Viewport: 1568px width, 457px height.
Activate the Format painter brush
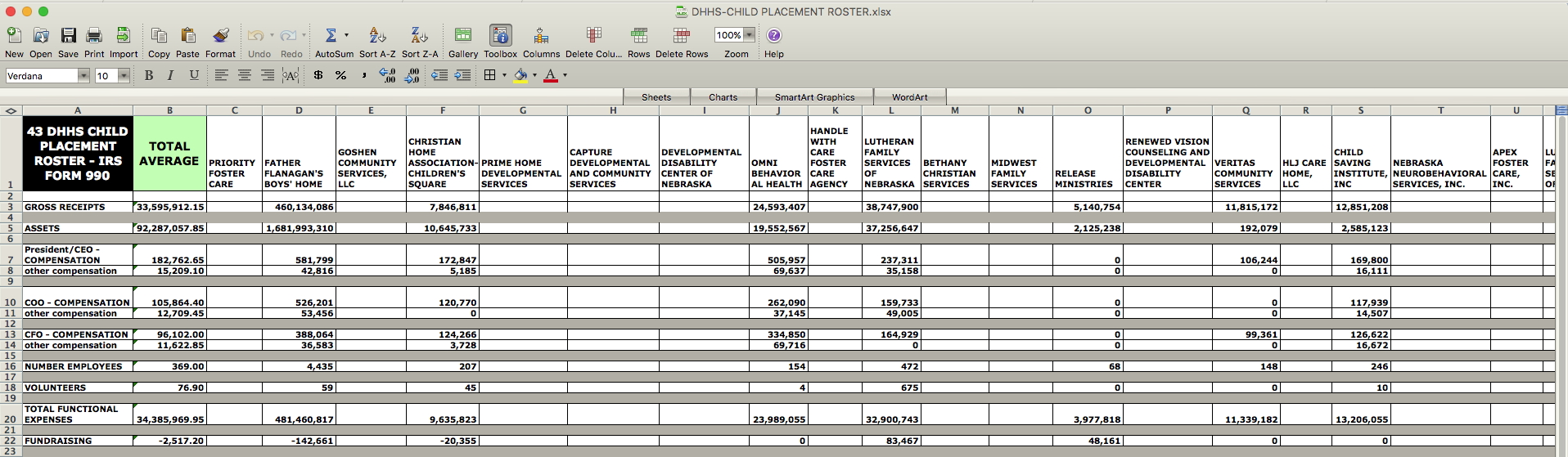pyautogui.click(x=220, y=35)
